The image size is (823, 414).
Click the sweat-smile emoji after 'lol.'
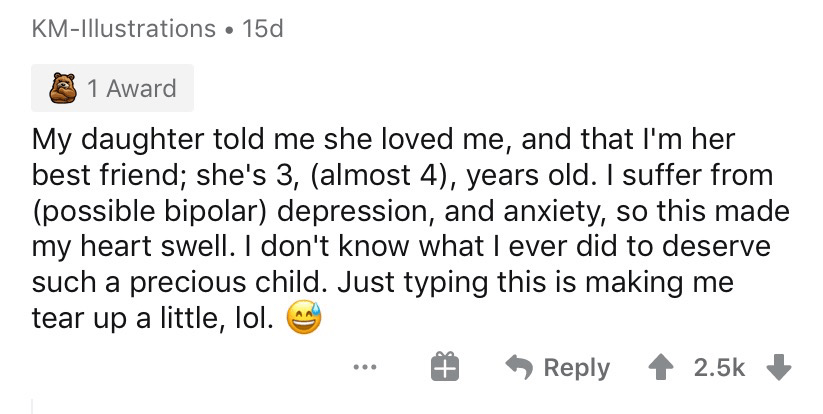coord(304,318)
